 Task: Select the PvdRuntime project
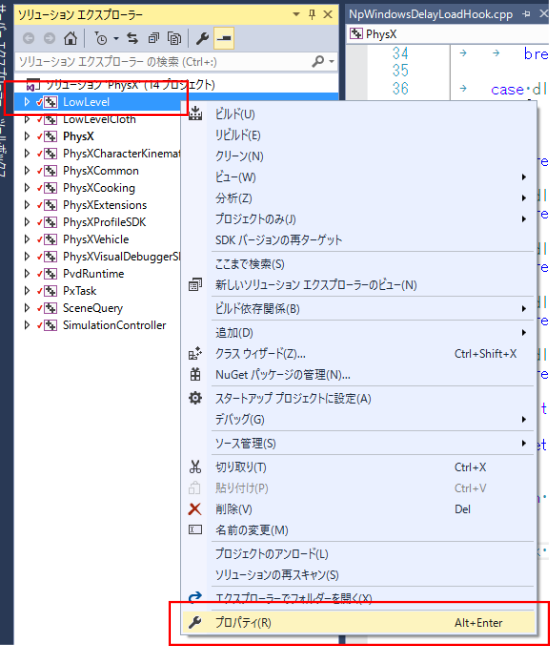click(93, 274)
